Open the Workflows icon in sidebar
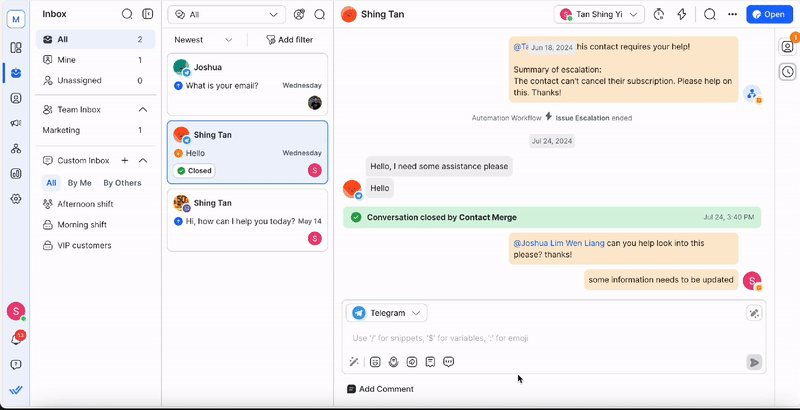The image size is (800, 410). 16,148
